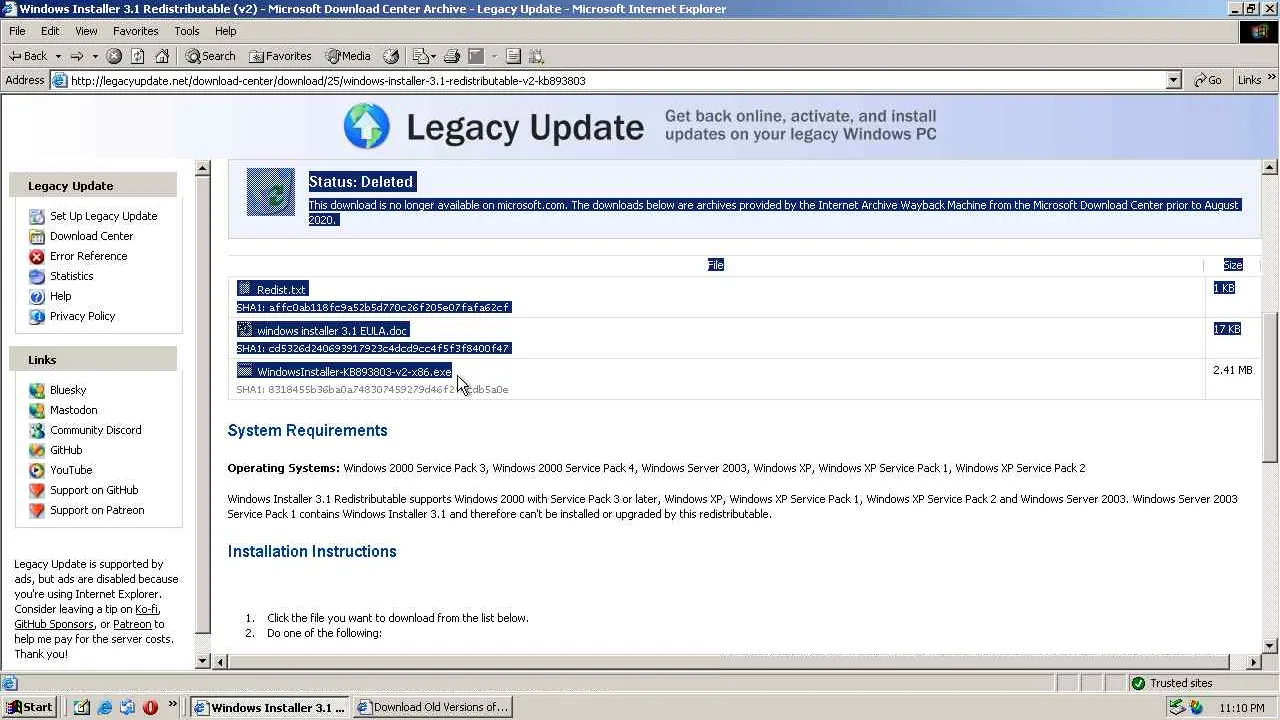This screenshot has width=1280, height=720.
Task: Follow the Ko-fi tip link
Action: point(146,609)
